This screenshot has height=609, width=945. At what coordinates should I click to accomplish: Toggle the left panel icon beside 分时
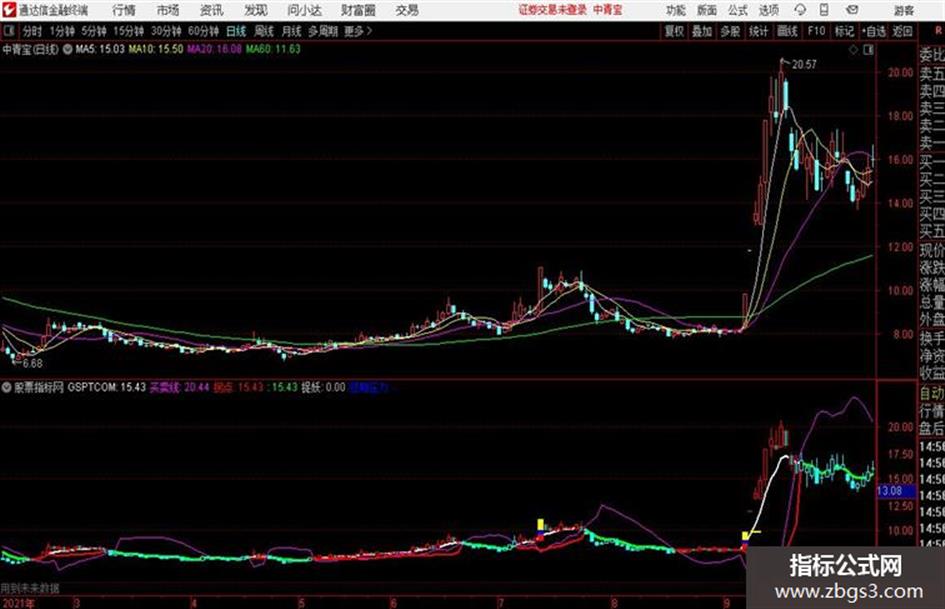pos(9,31)
